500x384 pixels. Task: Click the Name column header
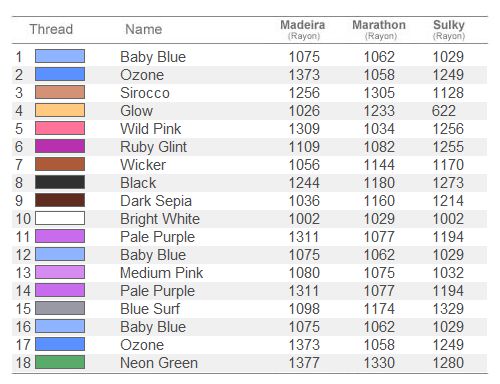point(144,29)
